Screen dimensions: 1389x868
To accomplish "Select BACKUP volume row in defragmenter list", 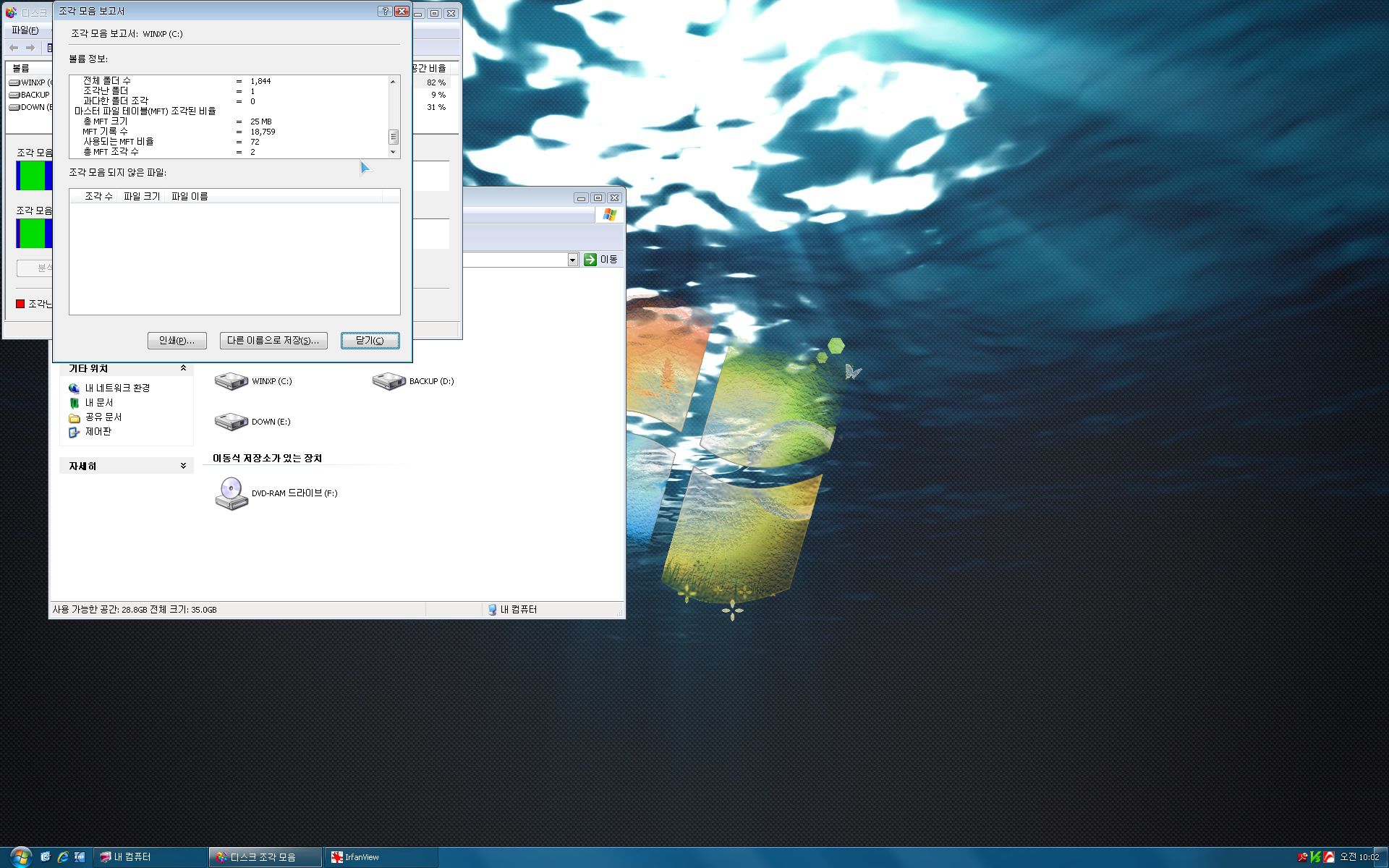I will 30,95.
